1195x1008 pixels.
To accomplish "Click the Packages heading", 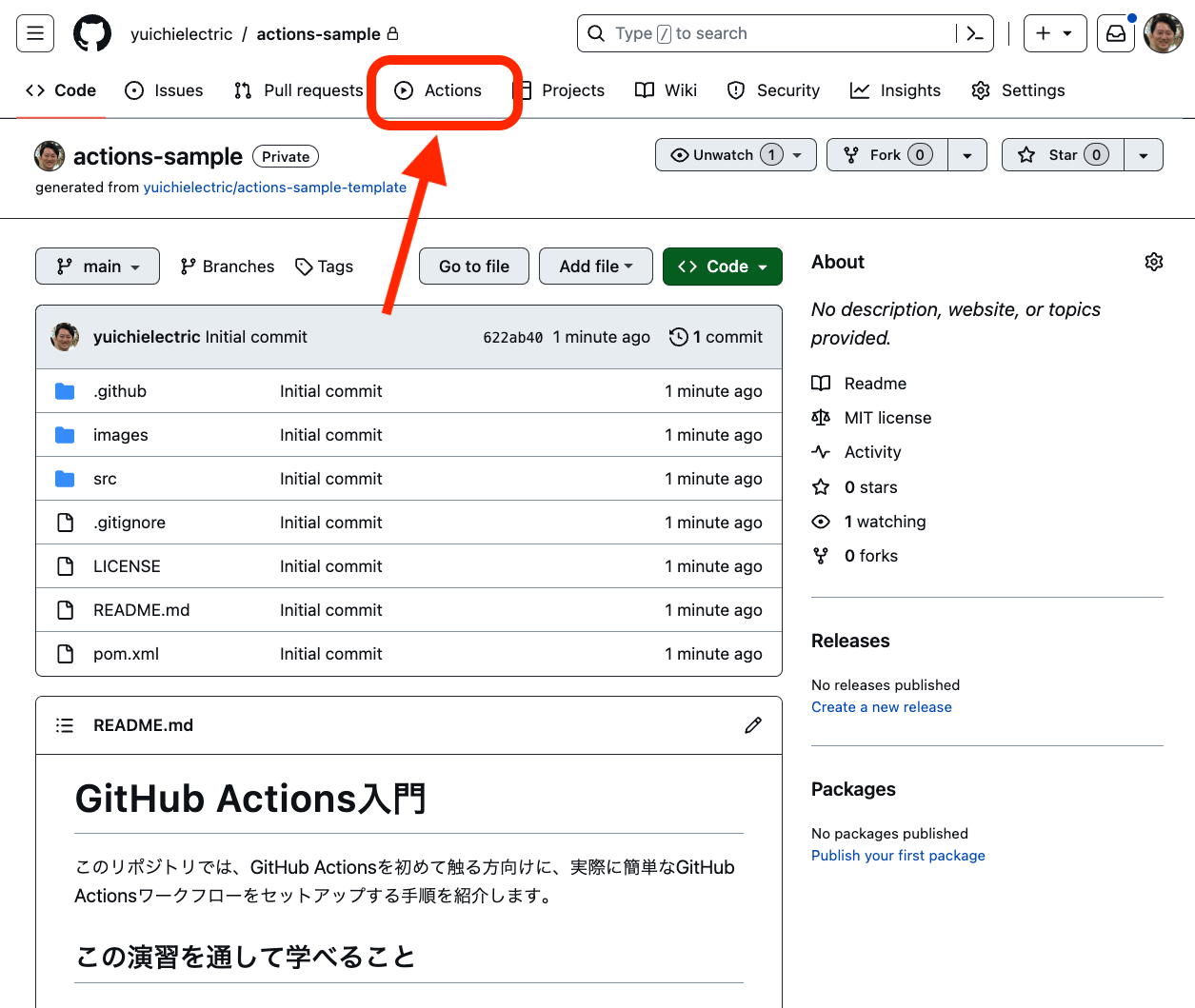I will click(853, 789).
